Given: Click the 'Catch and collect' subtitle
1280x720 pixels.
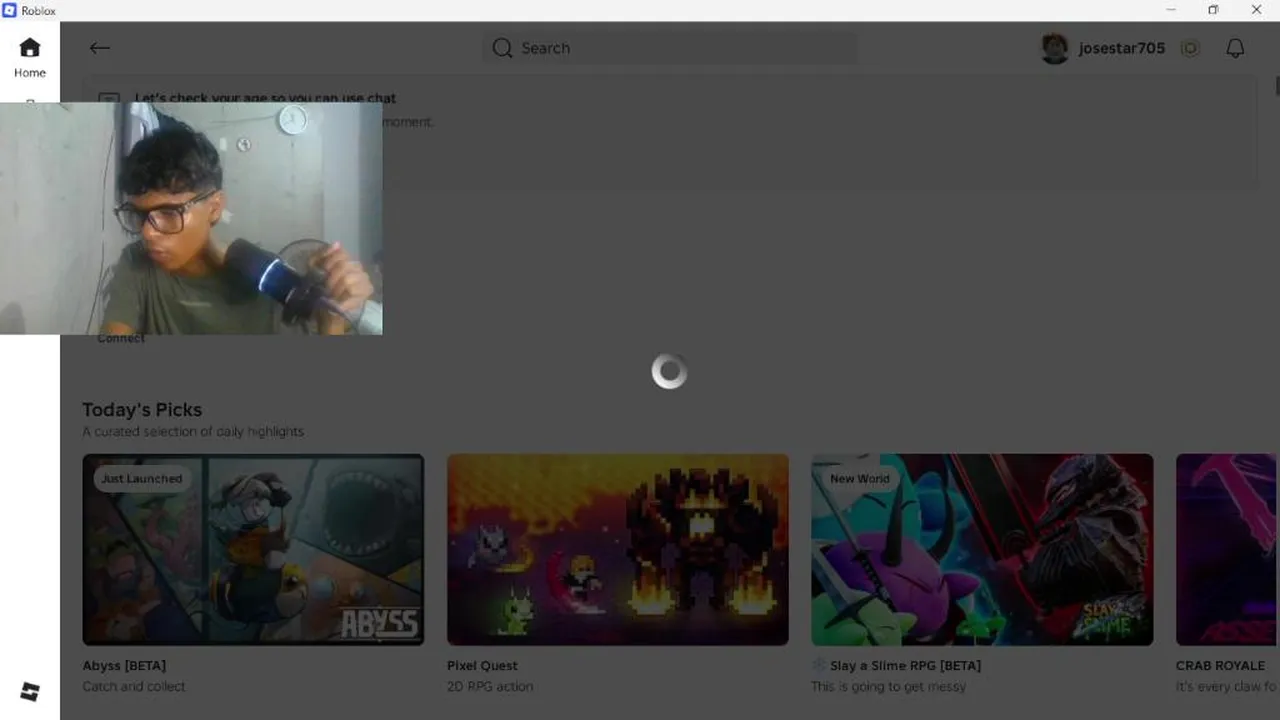Looking at the screenshot, I should pos(134,687).
